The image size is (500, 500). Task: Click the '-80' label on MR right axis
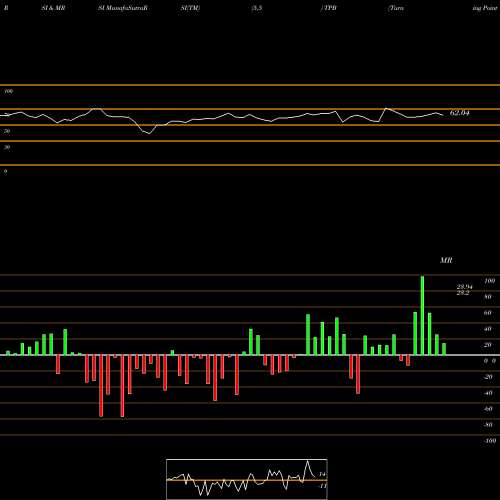tap(488, 425)
